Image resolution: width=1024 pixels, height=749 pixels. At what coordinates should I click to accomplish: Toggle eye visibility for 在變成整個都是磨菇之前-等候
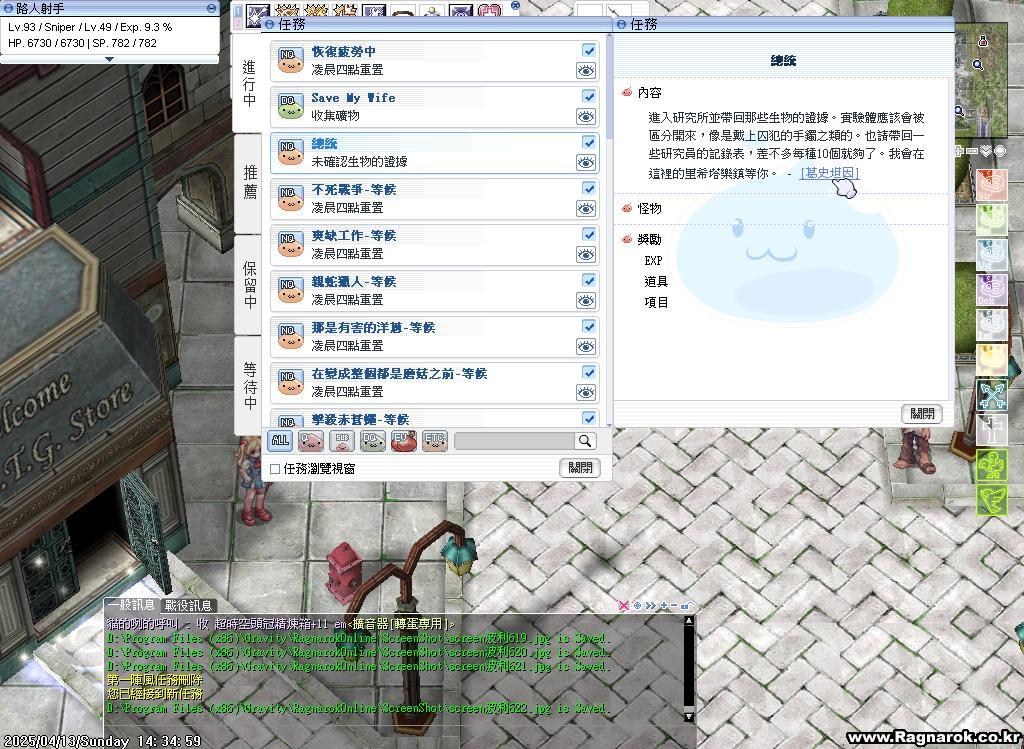pyautogui.click(x=586, y=392)
